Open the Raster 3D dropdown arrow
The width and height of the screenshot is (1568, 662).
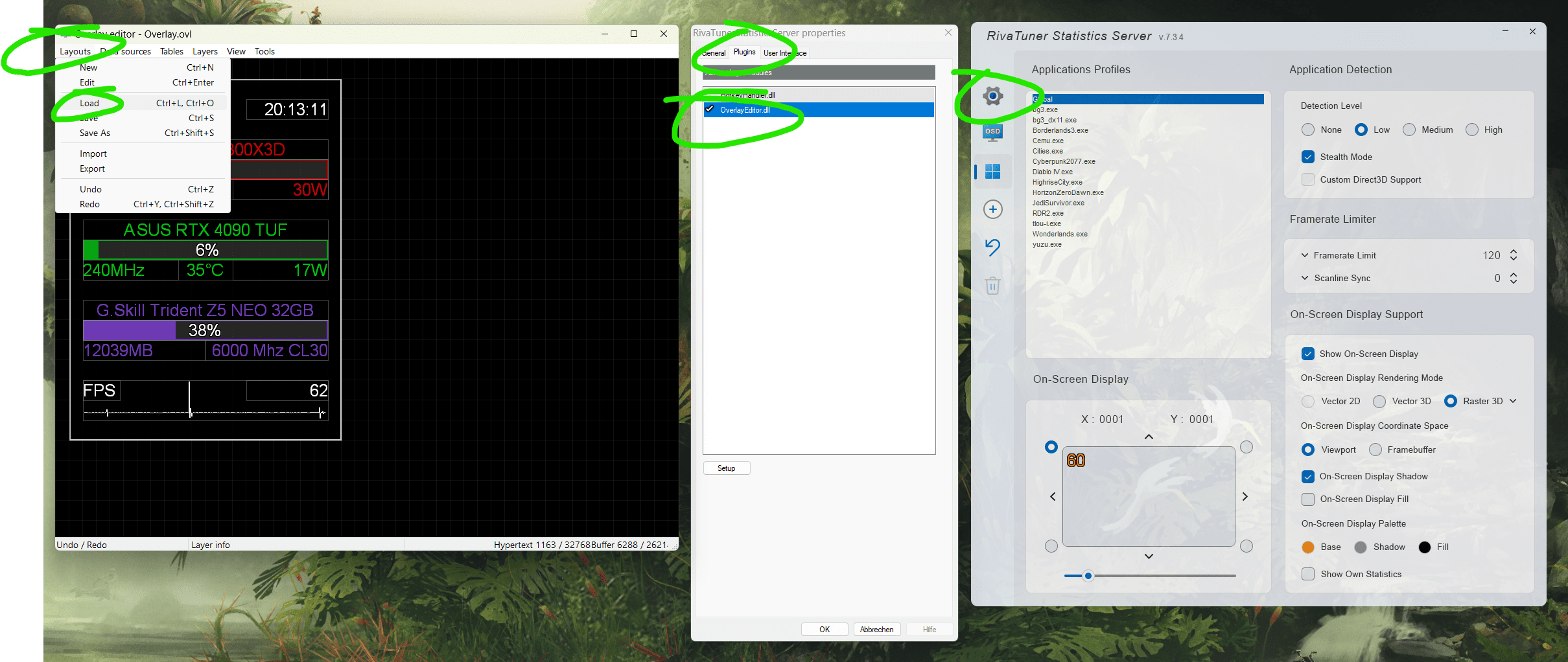coord(1513,401)
